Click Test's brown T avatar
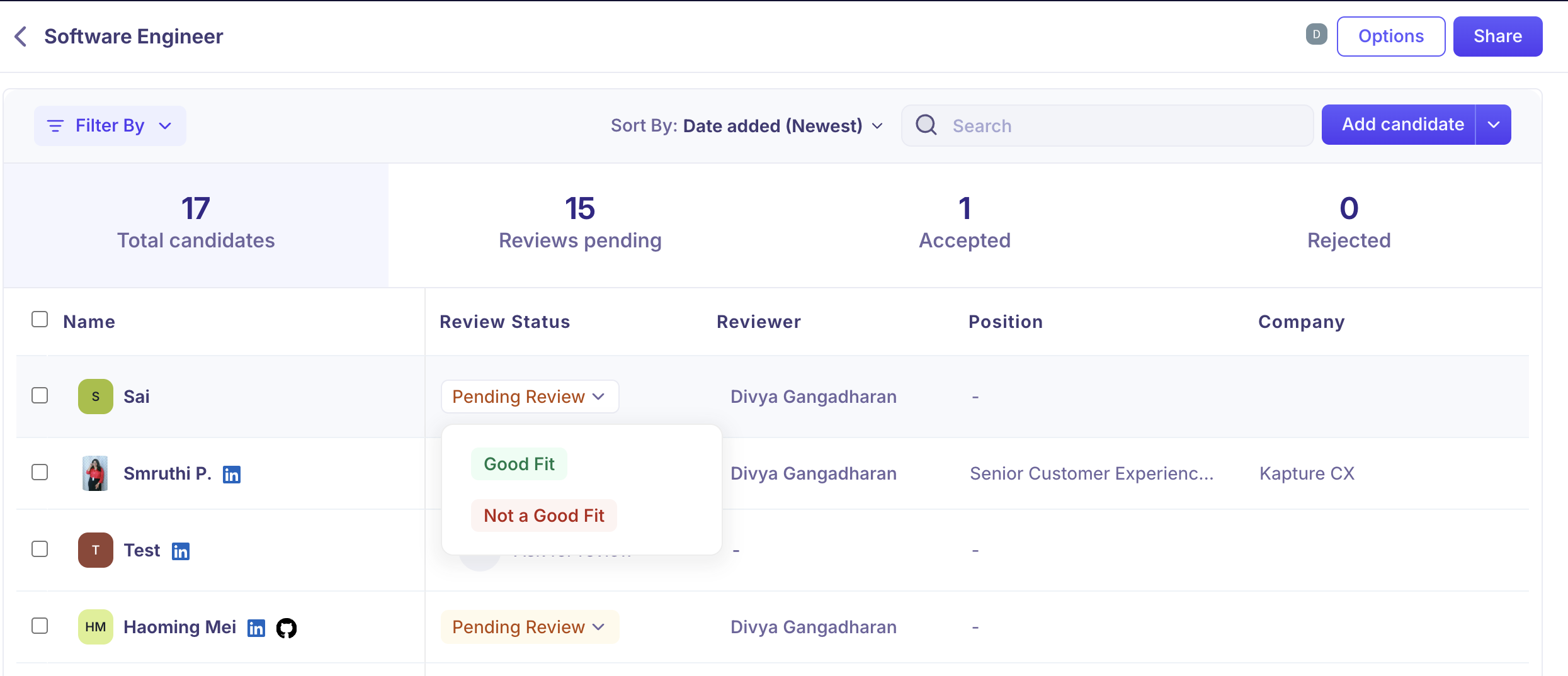The width and height of the screenshot is (1568, 676). click(x=96, y=550)
